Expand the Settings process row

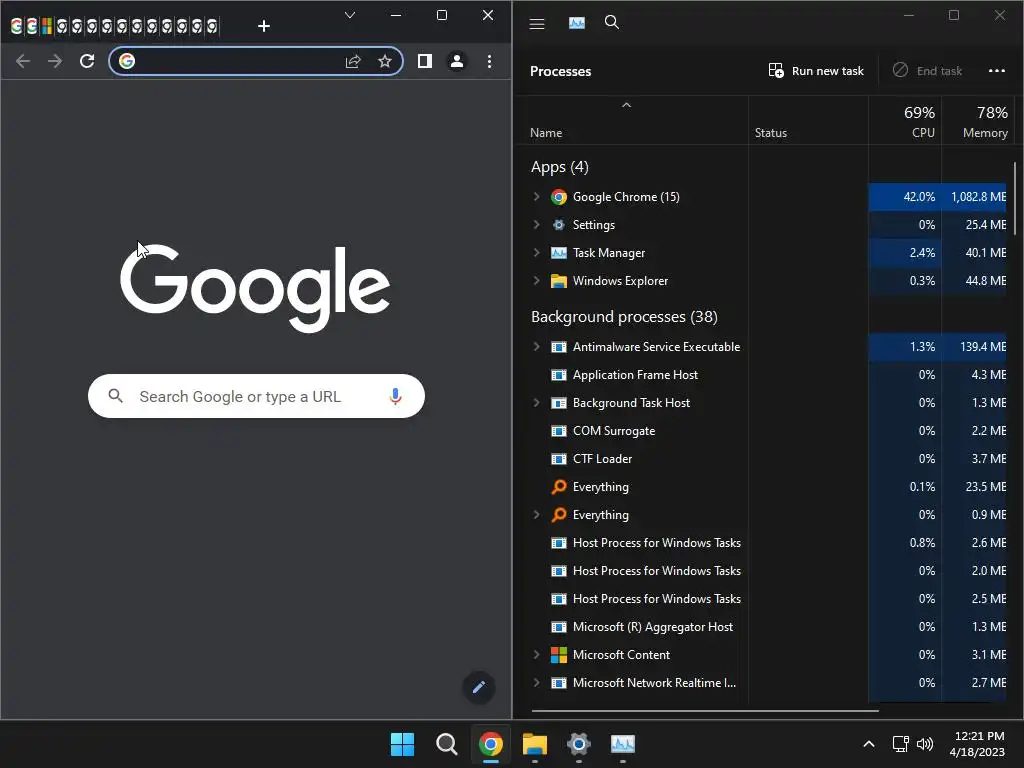tap(536, 225)
